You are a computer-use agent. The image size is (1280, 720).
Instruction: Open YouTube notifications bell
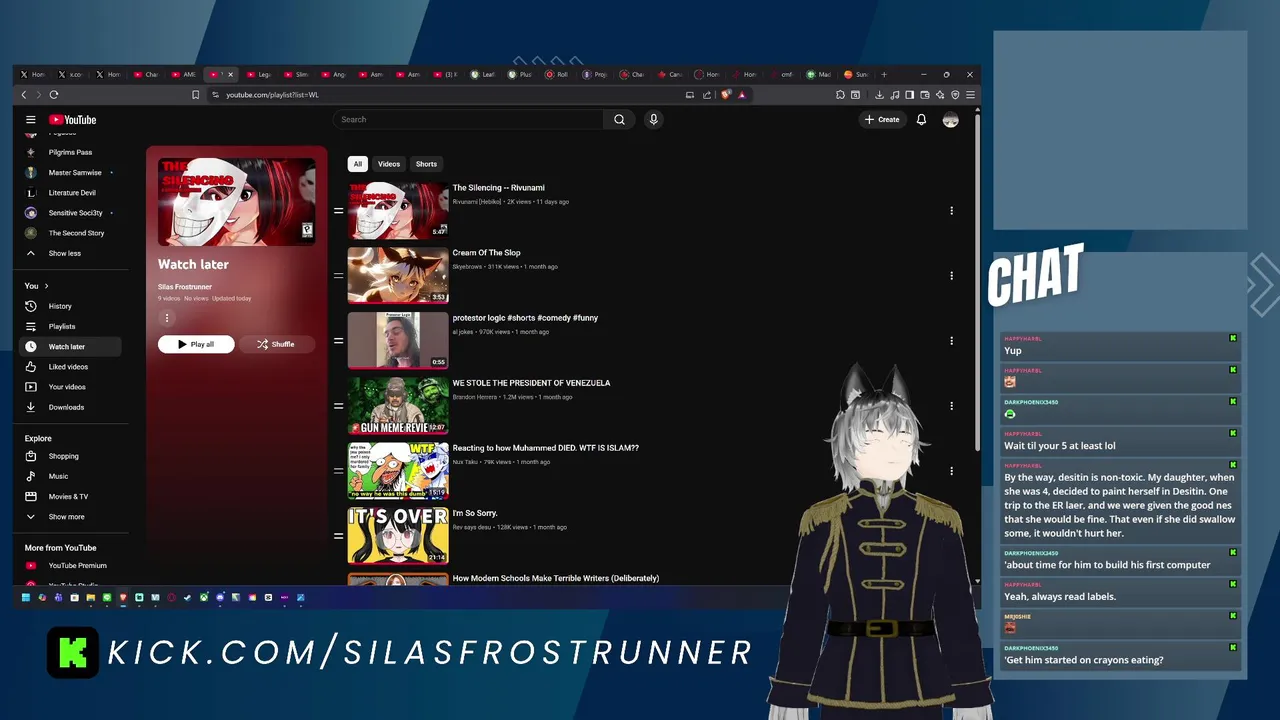[921, 119]
